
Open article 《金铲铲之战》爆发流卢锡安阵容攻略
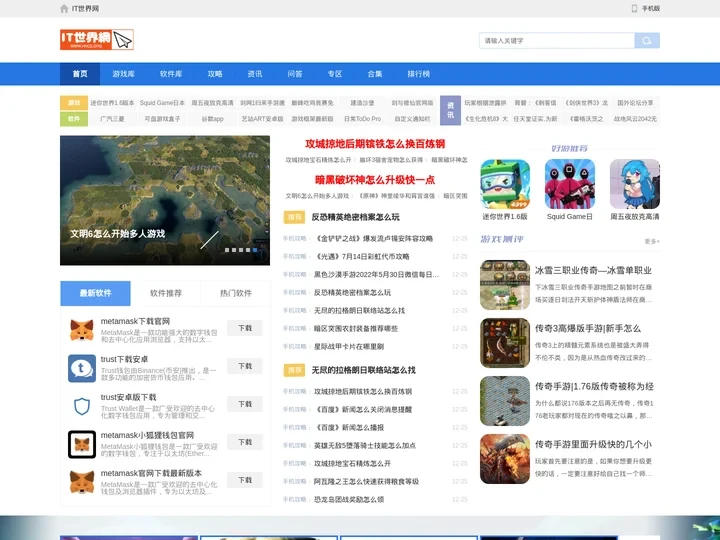click(373, 239)
